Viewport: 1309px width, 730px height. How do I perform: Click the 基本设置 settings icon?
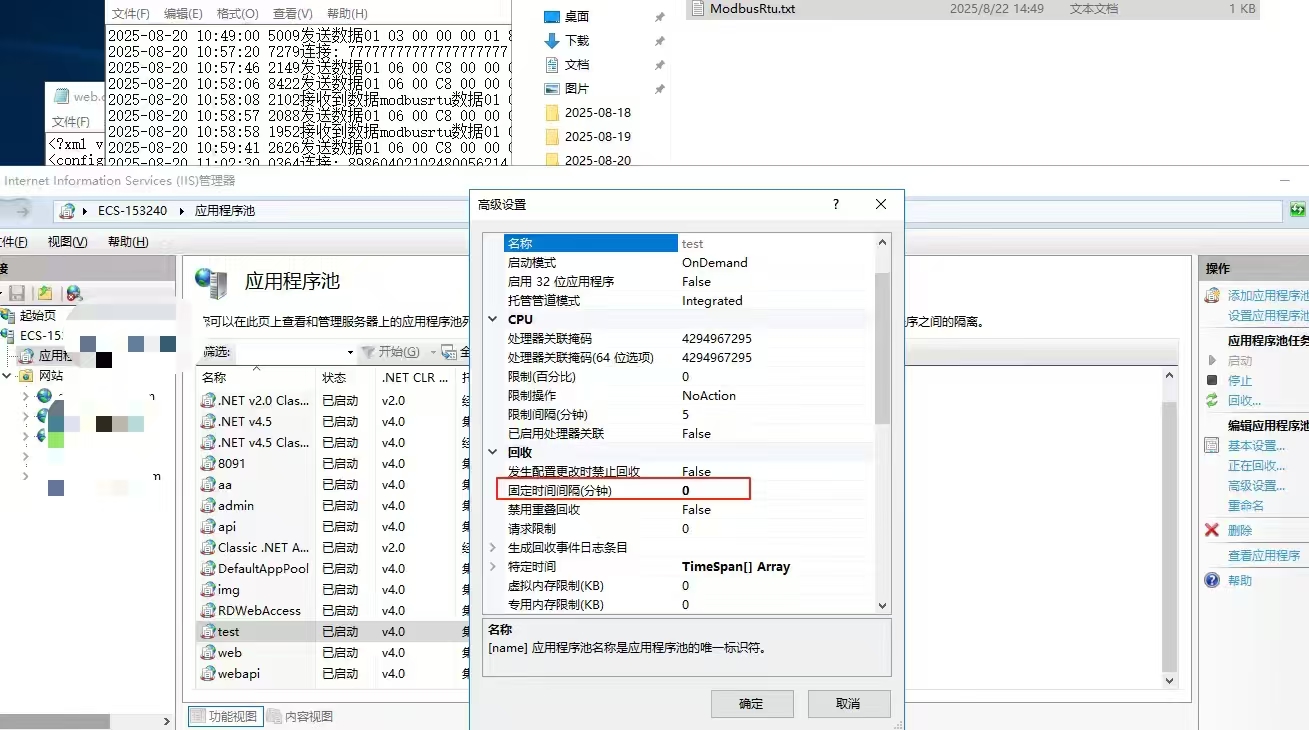[x=1213, y=446]
